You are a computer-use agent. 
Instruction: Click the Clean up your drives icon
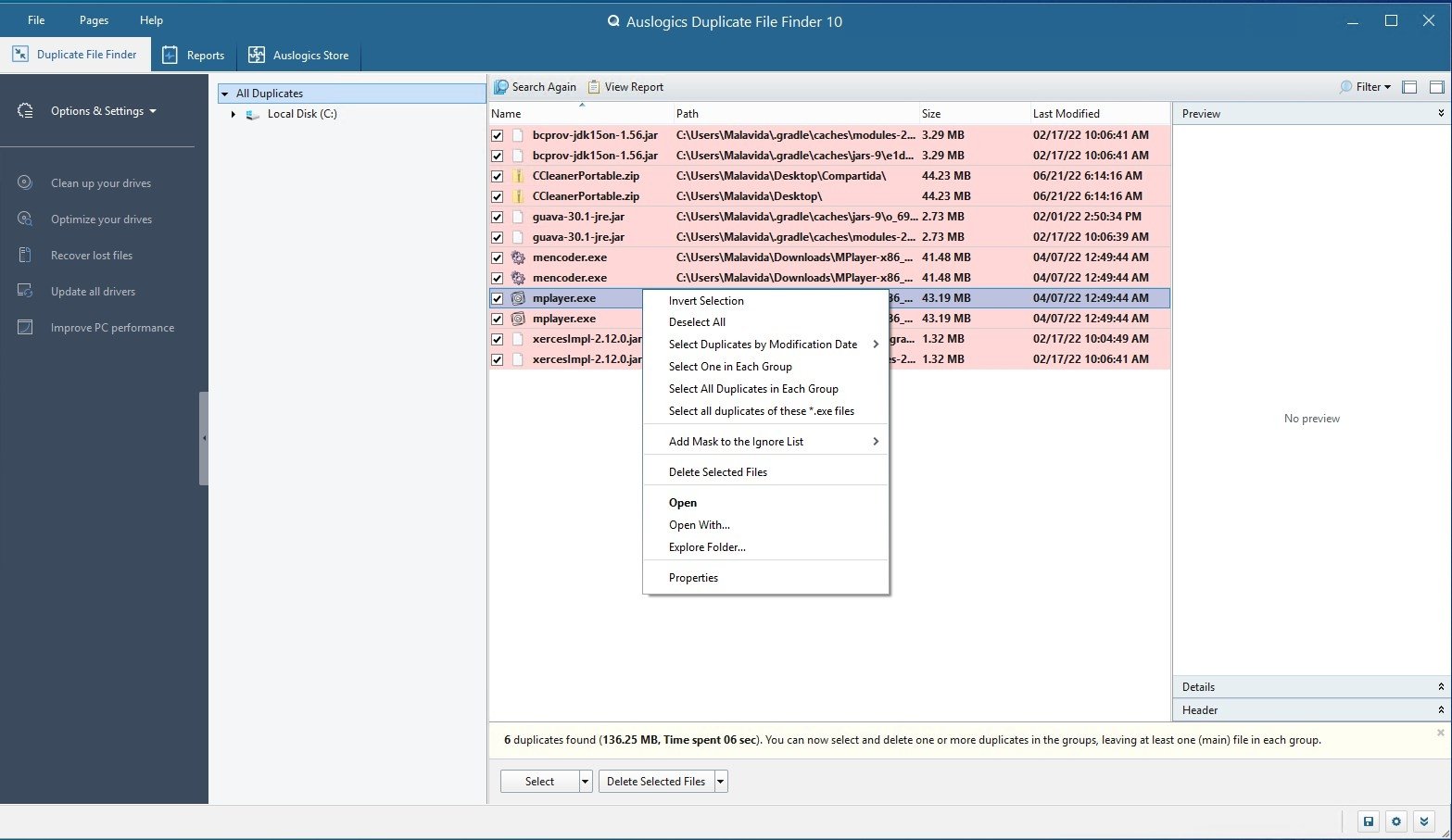[25, 182]
